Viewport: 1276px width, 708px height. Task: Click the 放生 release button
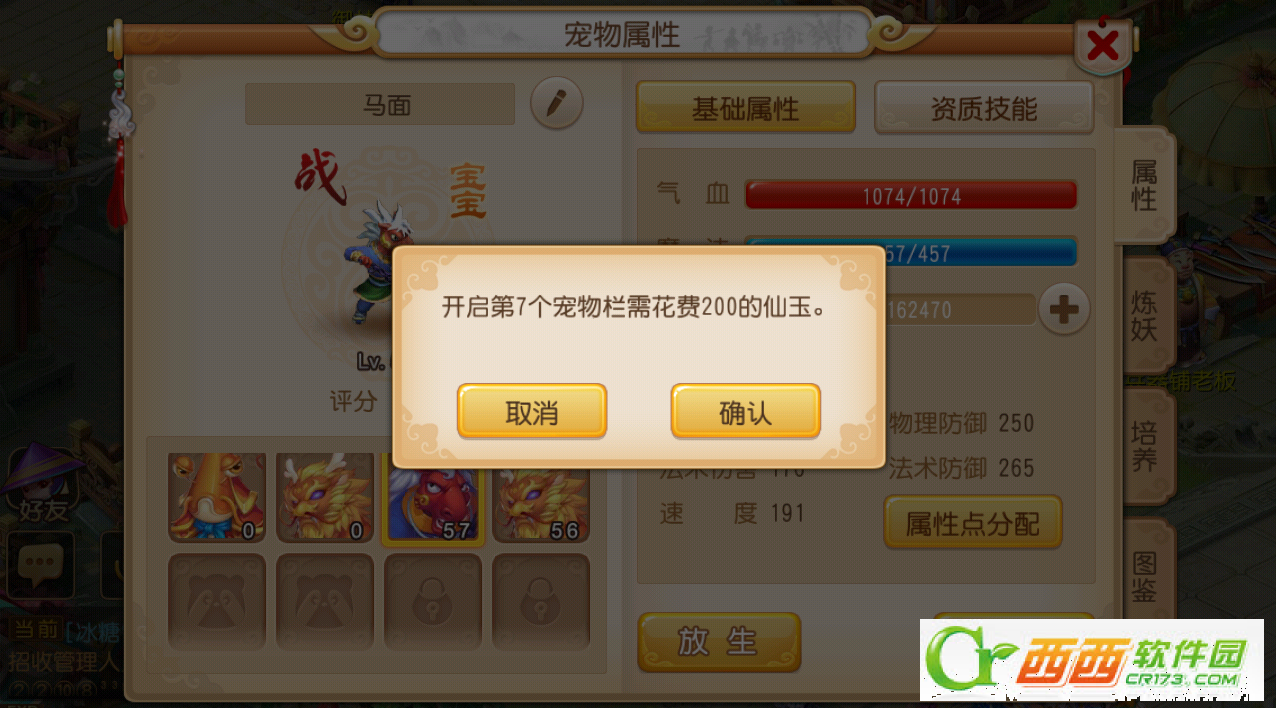pyautogui.click(x=719, y=642)
